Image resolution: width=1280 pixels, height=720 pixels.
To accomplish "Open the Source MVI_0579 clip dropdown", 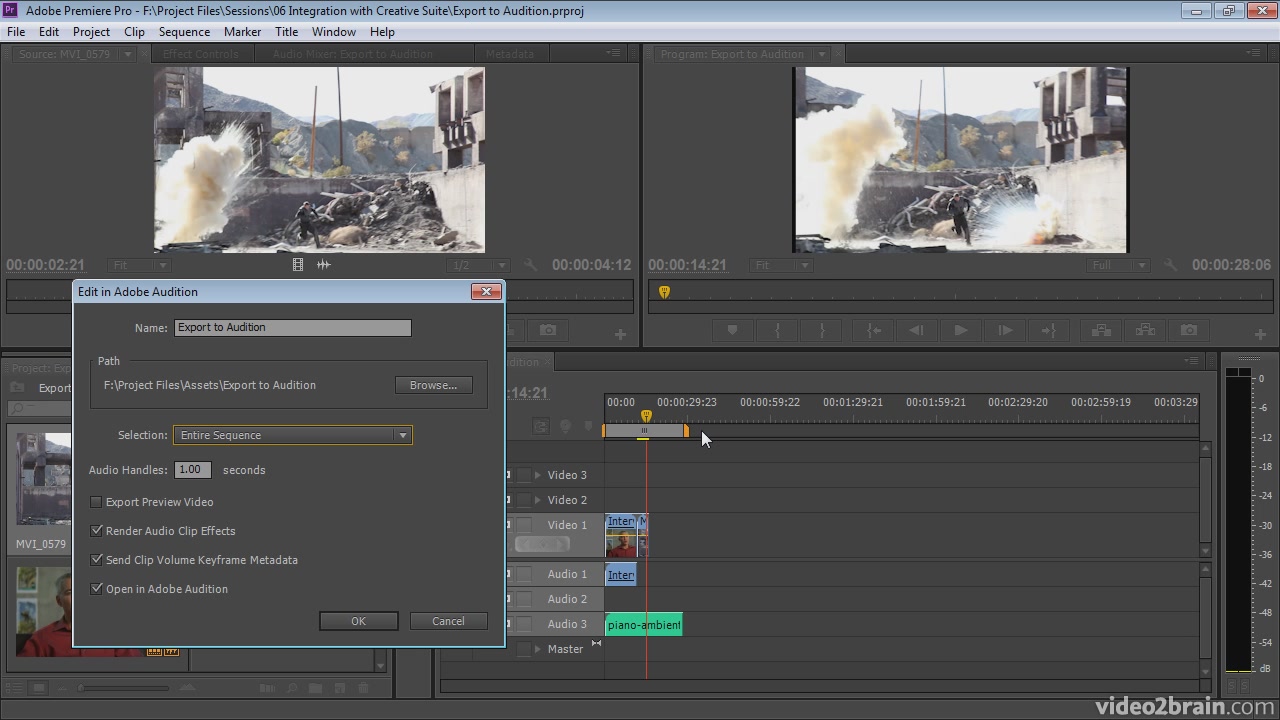I will click(127, 54).
